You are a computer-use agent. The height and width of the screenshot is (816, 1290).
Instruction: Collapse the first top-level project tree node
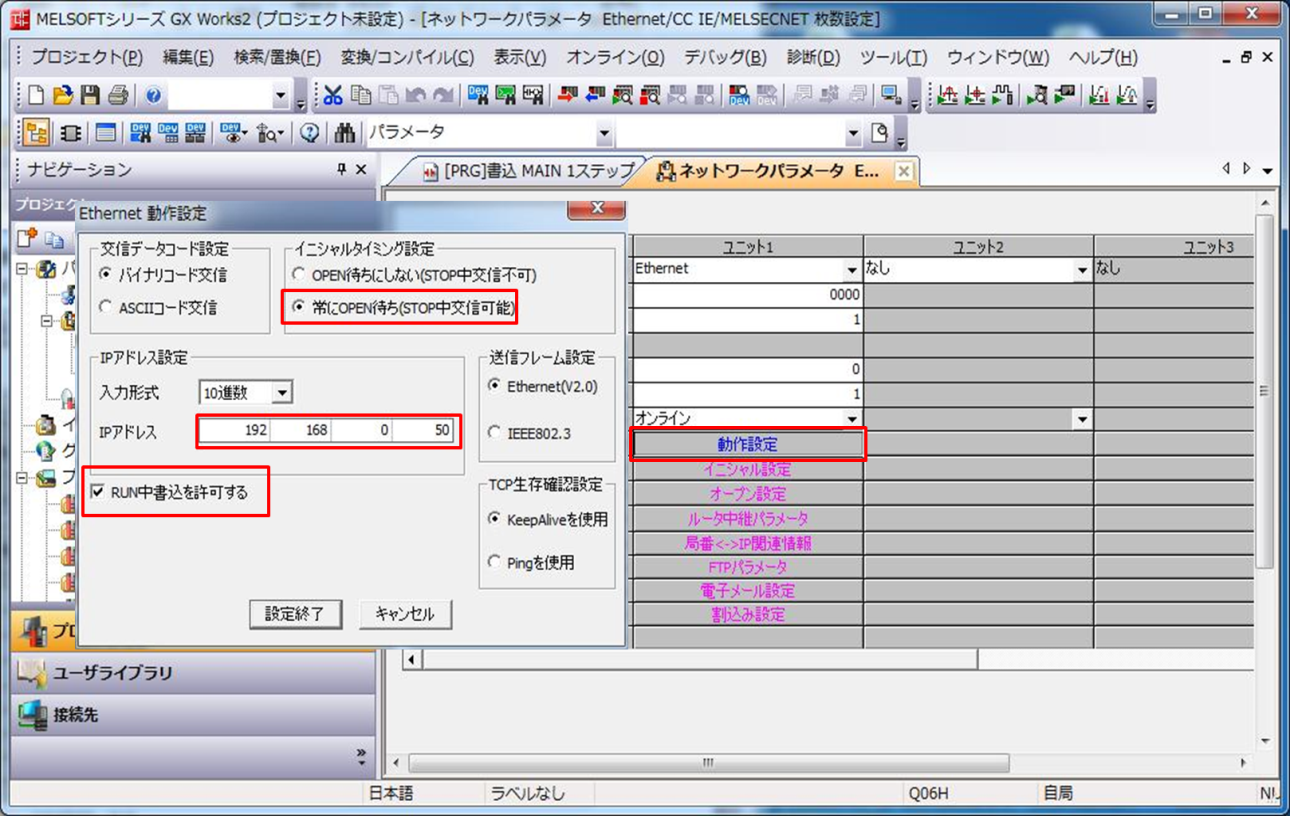(x=24, y=269)
